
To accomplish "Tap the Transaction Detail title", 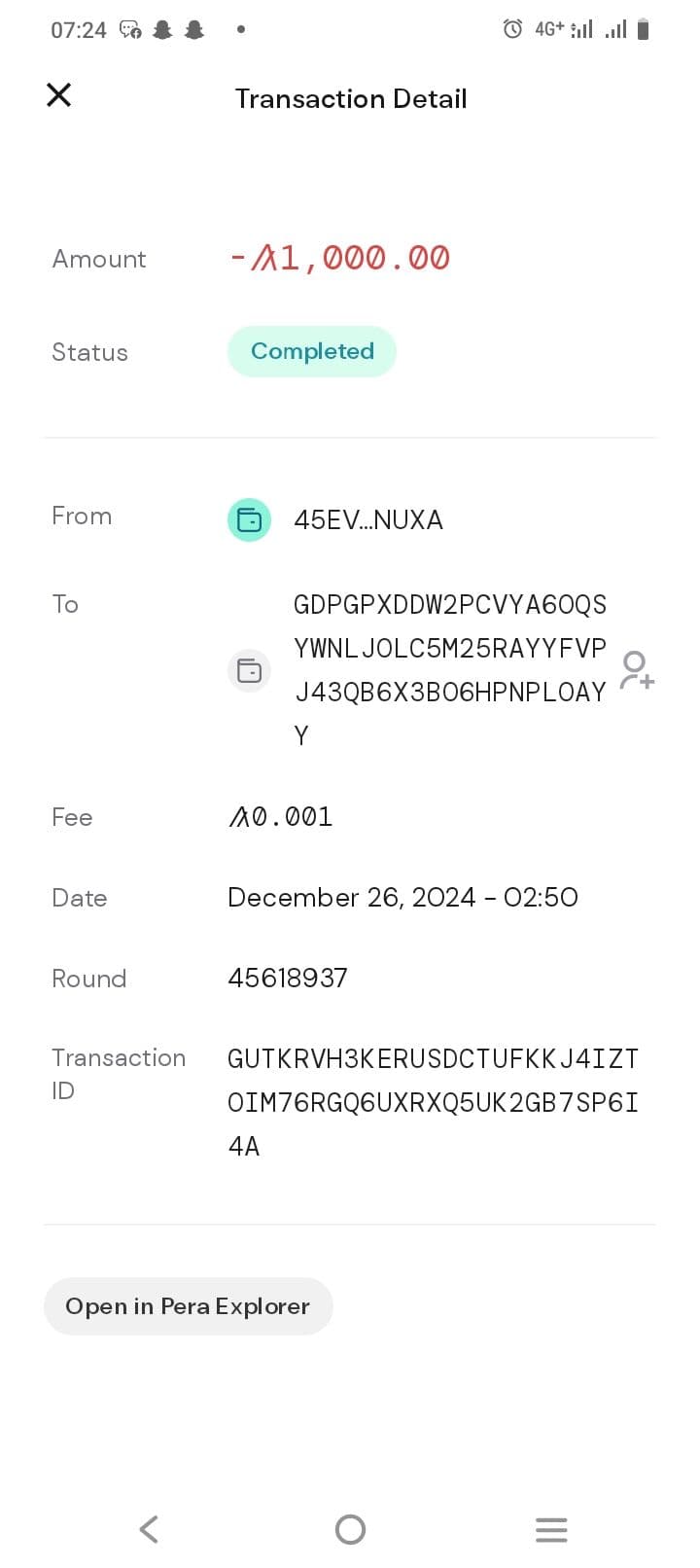I will tap(351, 98).
